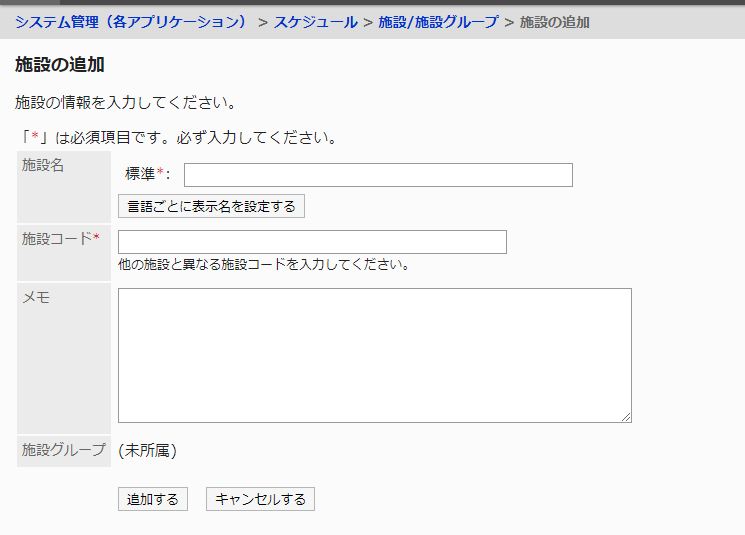This screenshot has height=535, width=745.
Task: Select the 施設コード row label
Action: point(60,238)
